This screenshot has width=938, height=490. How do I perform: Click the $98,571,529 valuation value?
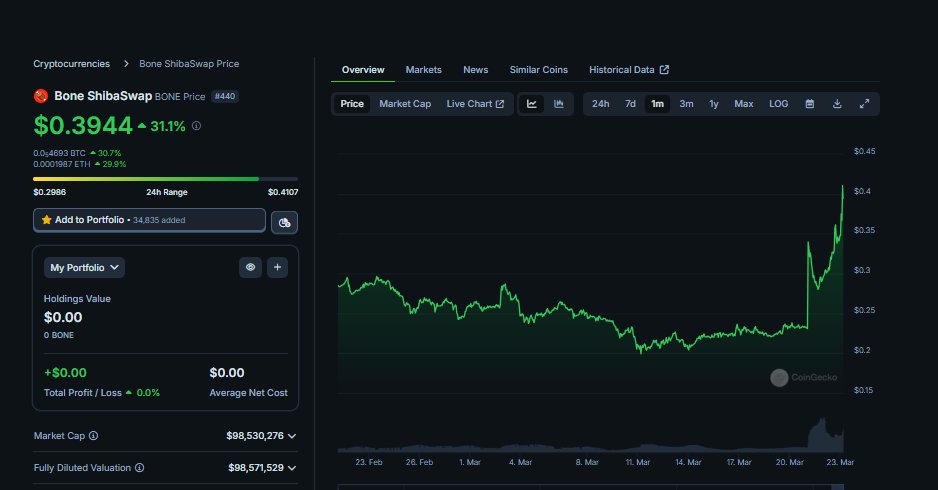256,468
